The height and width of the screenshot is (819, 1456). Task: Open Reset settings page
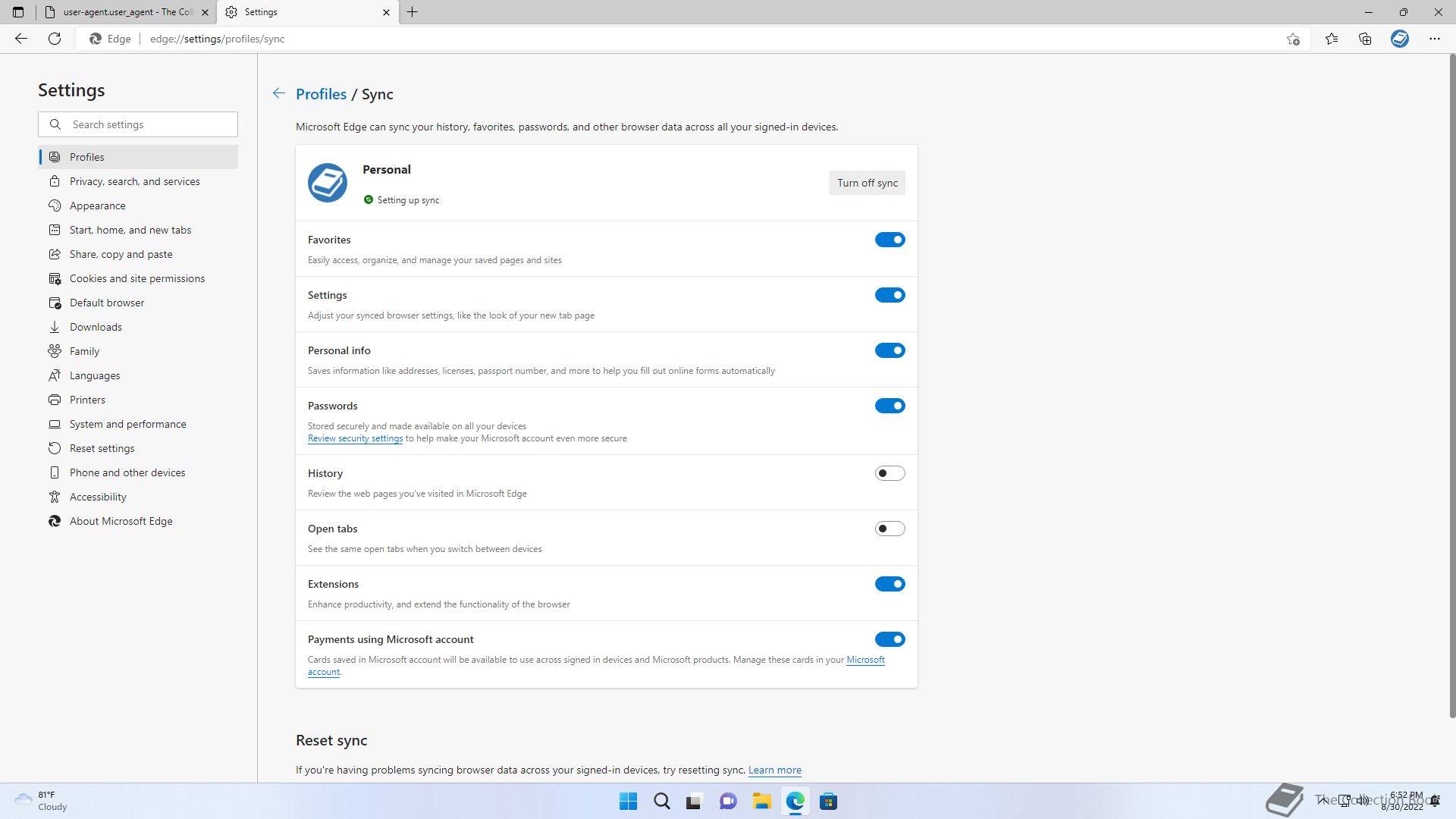pos(138,448)
